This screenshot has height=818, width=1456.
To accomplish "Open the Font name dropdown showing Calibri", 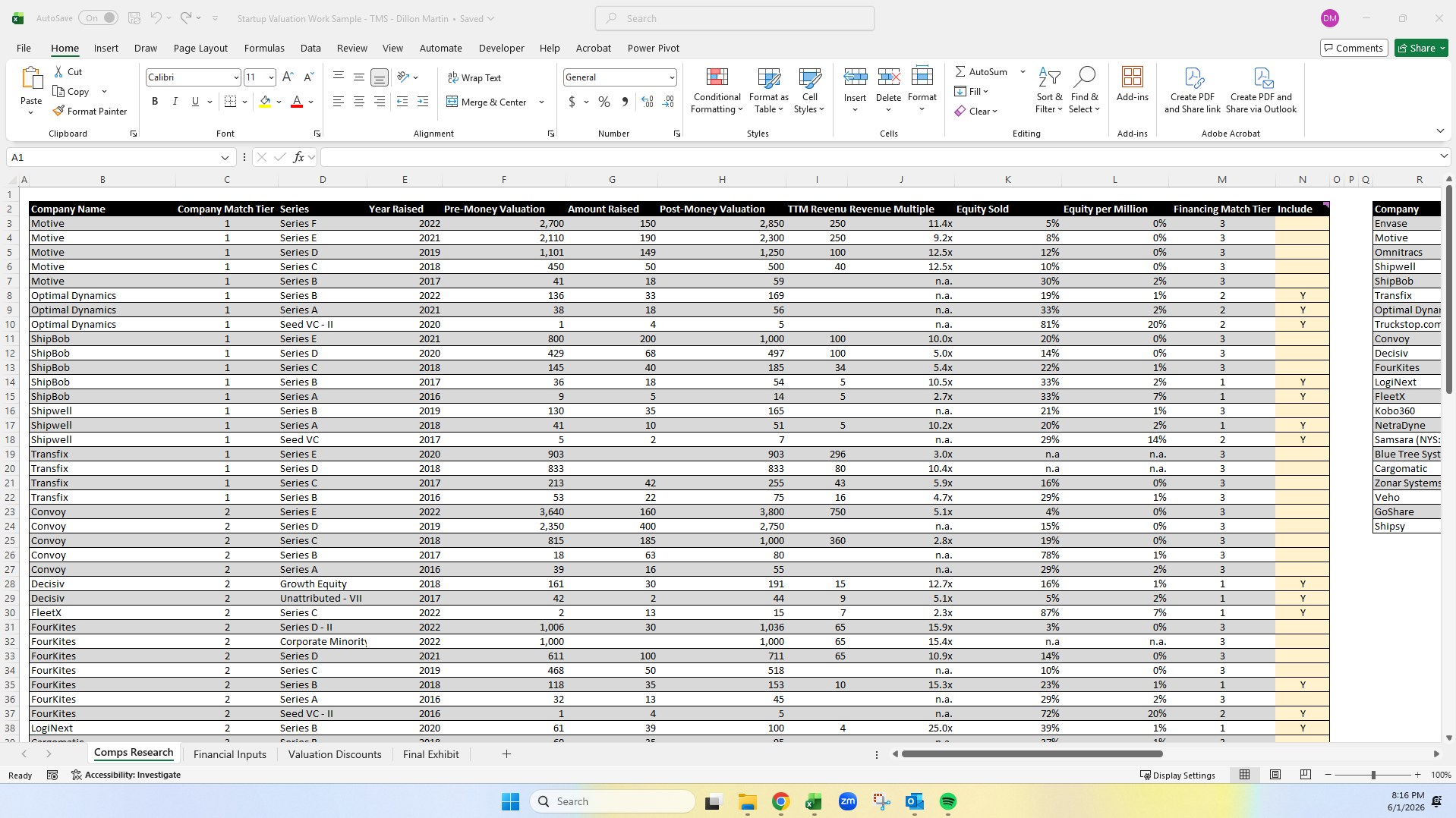I will point(236,77).
